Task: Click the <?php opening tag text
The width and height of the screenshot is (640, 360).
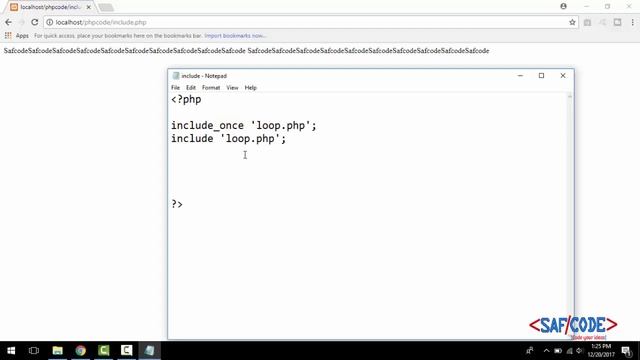Action: 186,100
